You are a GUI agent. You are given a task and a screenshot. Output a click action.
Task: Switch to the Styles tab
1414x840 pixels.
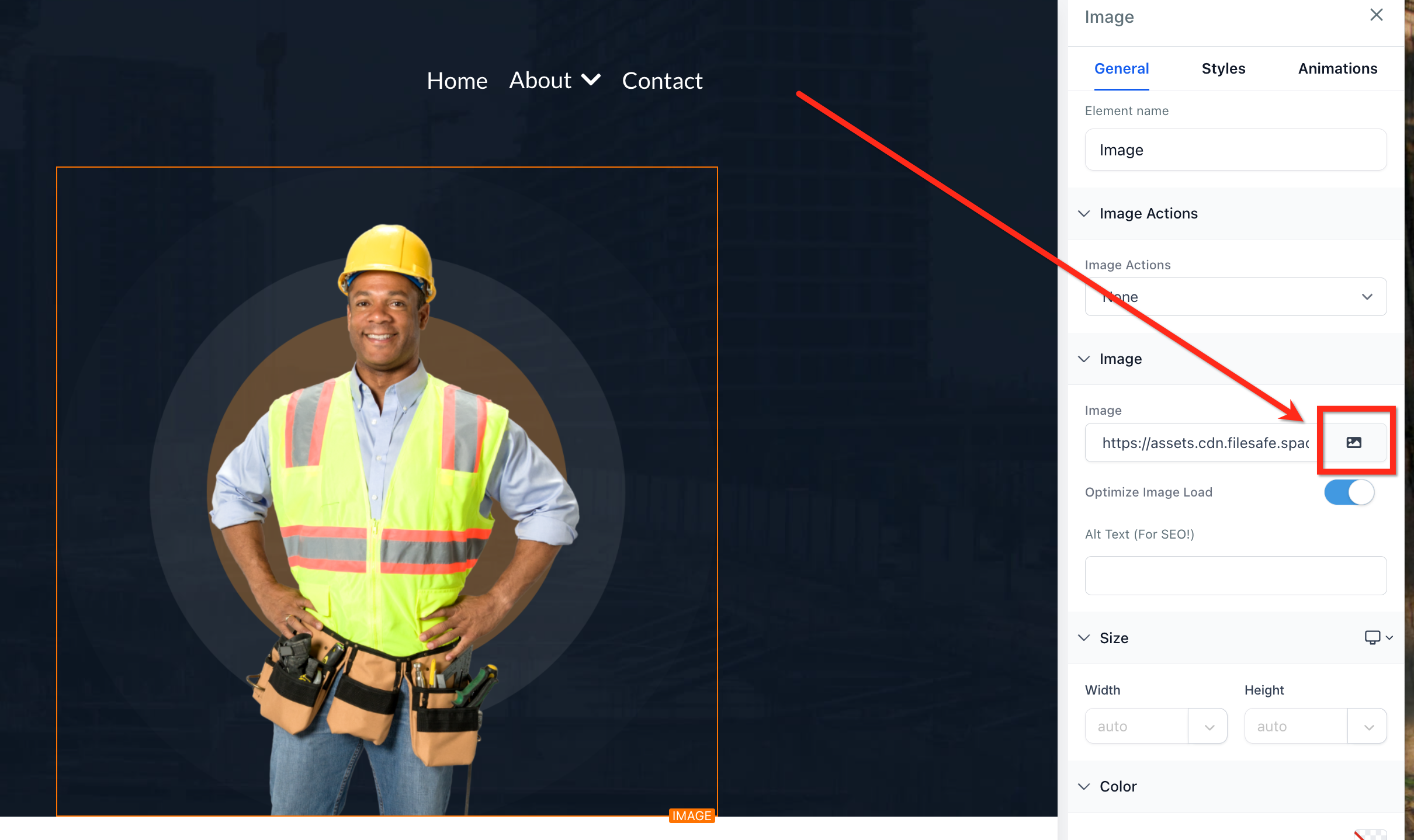pyautogui.click(x=1223, y=68)
